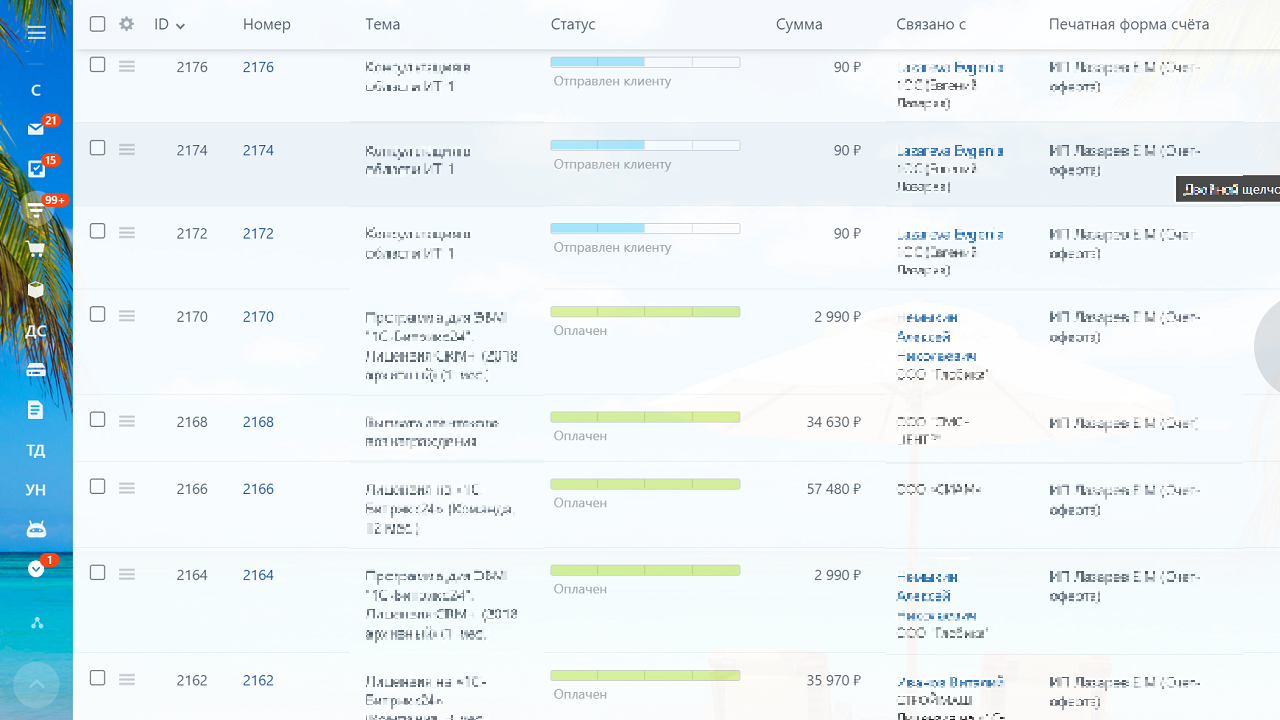Screen dimensions: 1280x720
Task: Sort by the ID column arrow
Action: [x=180, y=26]
